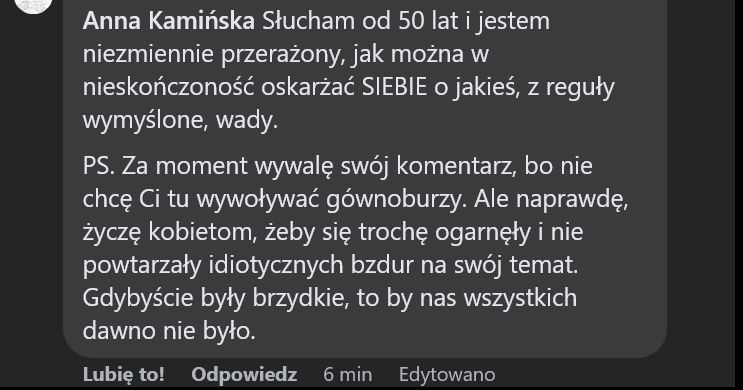The image size is (743, 390).
Task: Click the phrase Ale naprawdę in the comment
Action: coord(551,200)
